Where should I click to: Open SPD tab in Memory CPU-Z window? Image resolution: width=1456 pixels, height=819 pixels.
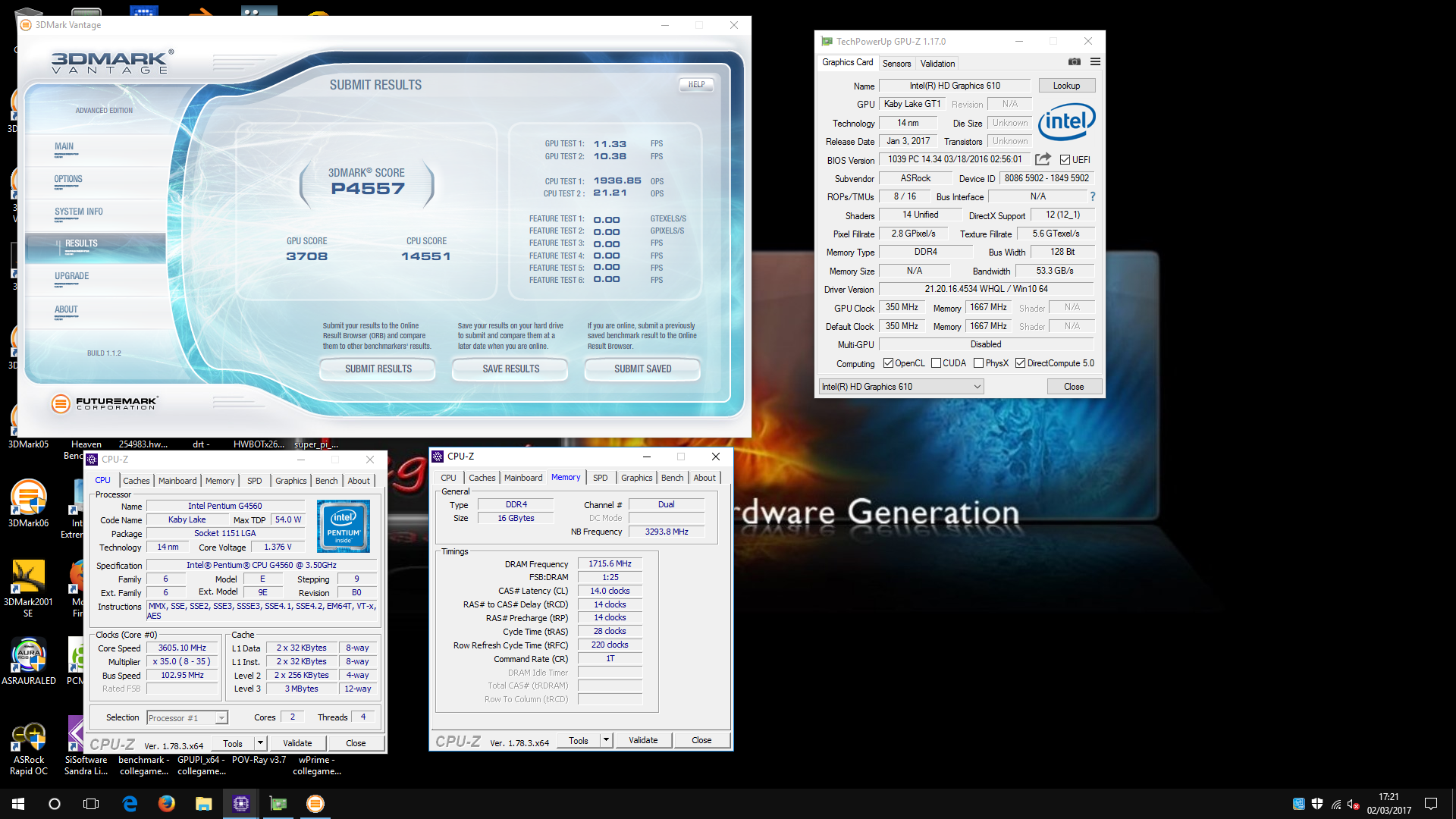[600, 478]
